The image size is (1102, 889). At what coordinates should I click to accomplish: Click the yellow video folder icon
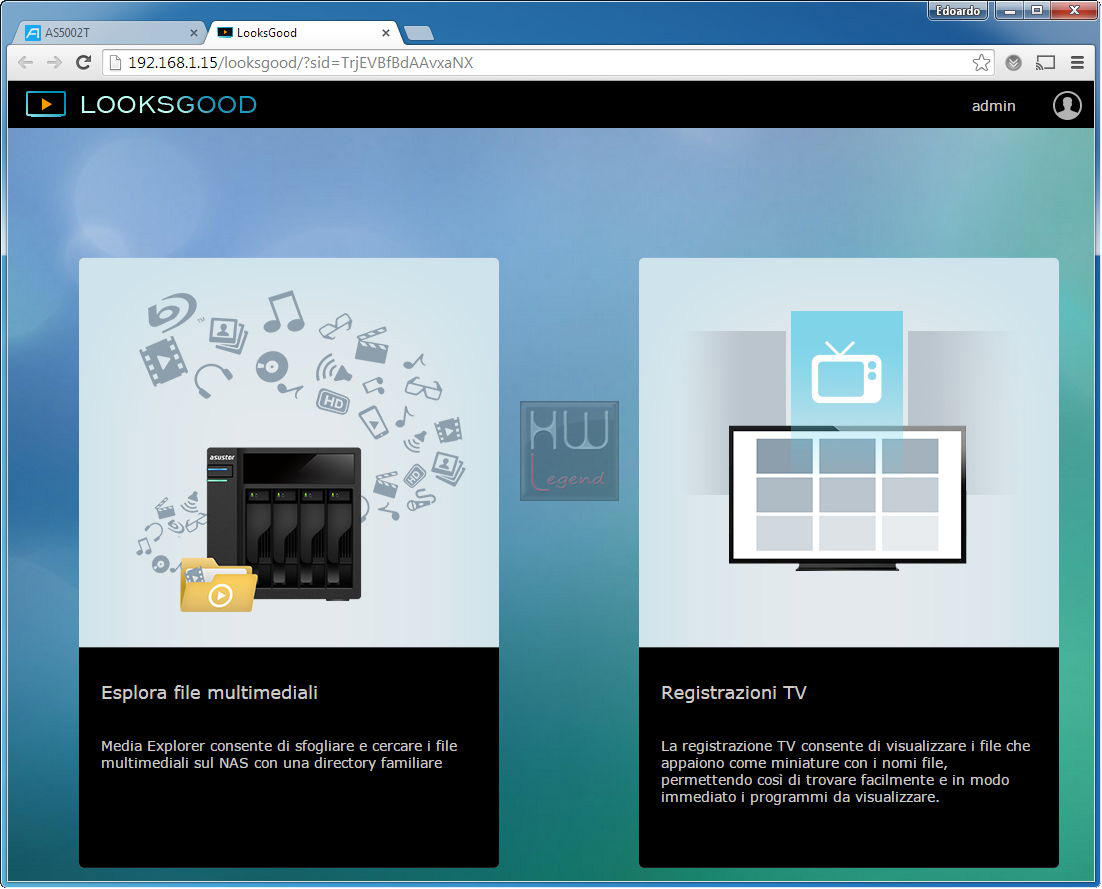(x=218, y=585)
